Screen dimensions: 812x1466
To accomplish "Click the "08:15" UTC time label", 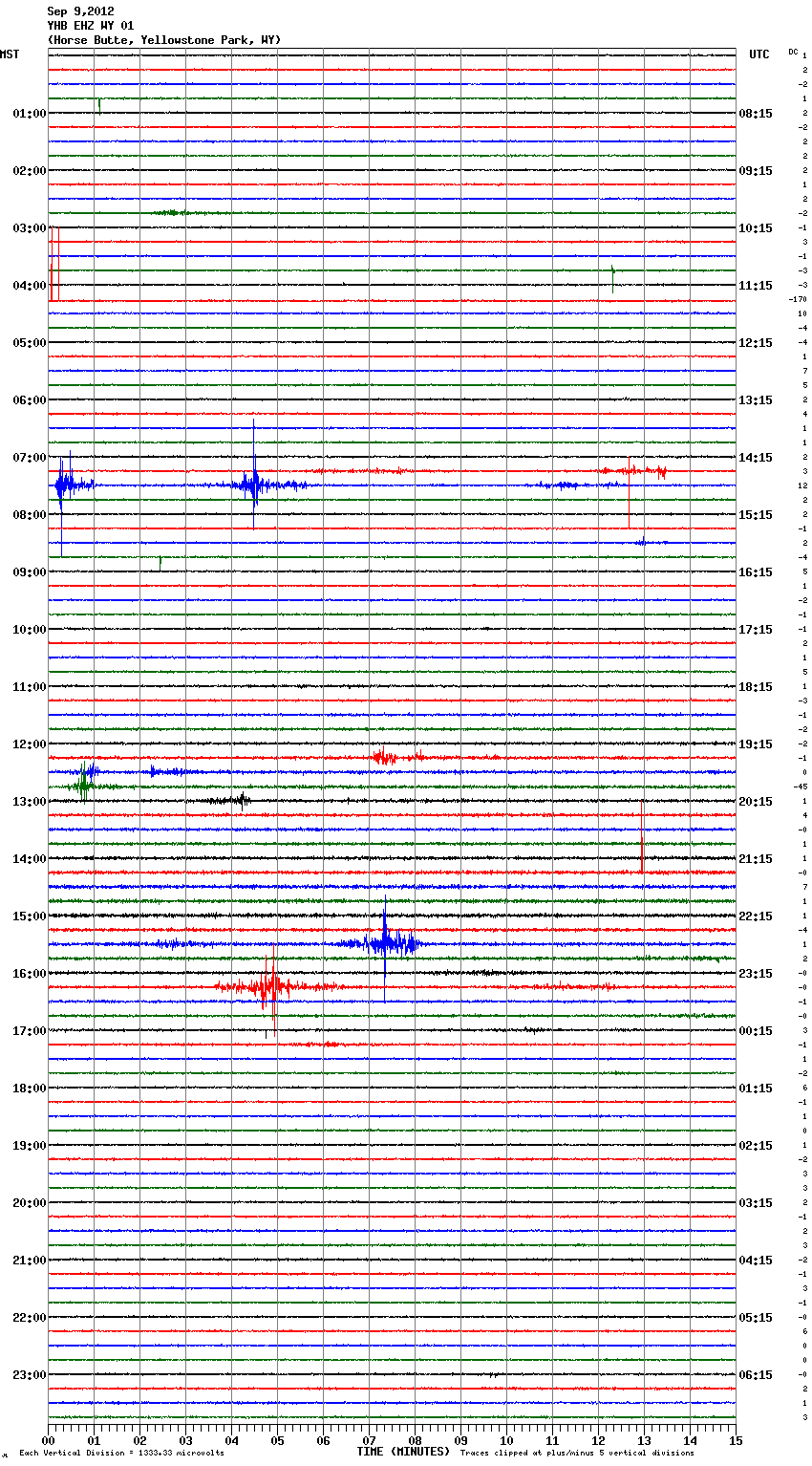I will pyautogui.click(x=756, y=114).
